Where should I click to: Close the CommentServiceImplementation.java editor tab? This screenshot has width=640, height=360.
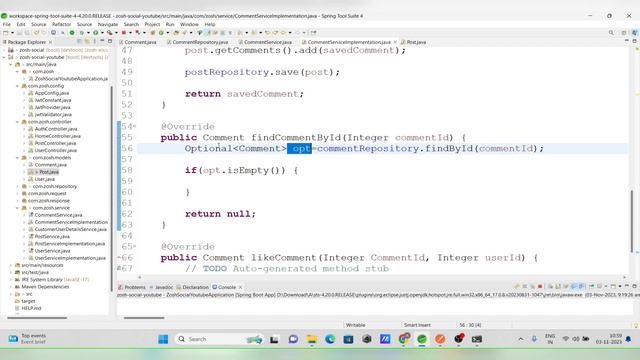(395, 42)
